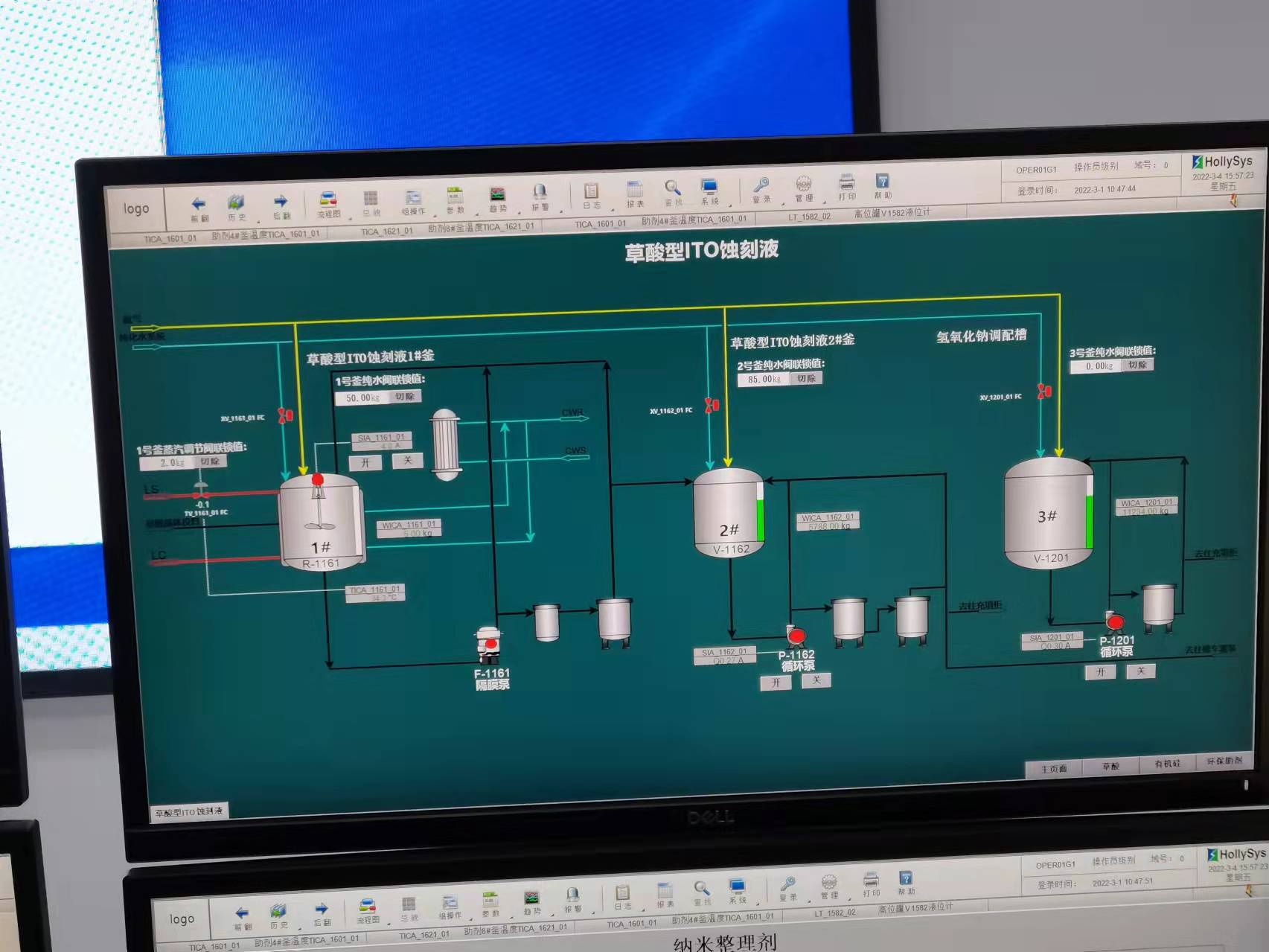Edit the 2.0kg steam interlock value field

(x=168, y=463)
